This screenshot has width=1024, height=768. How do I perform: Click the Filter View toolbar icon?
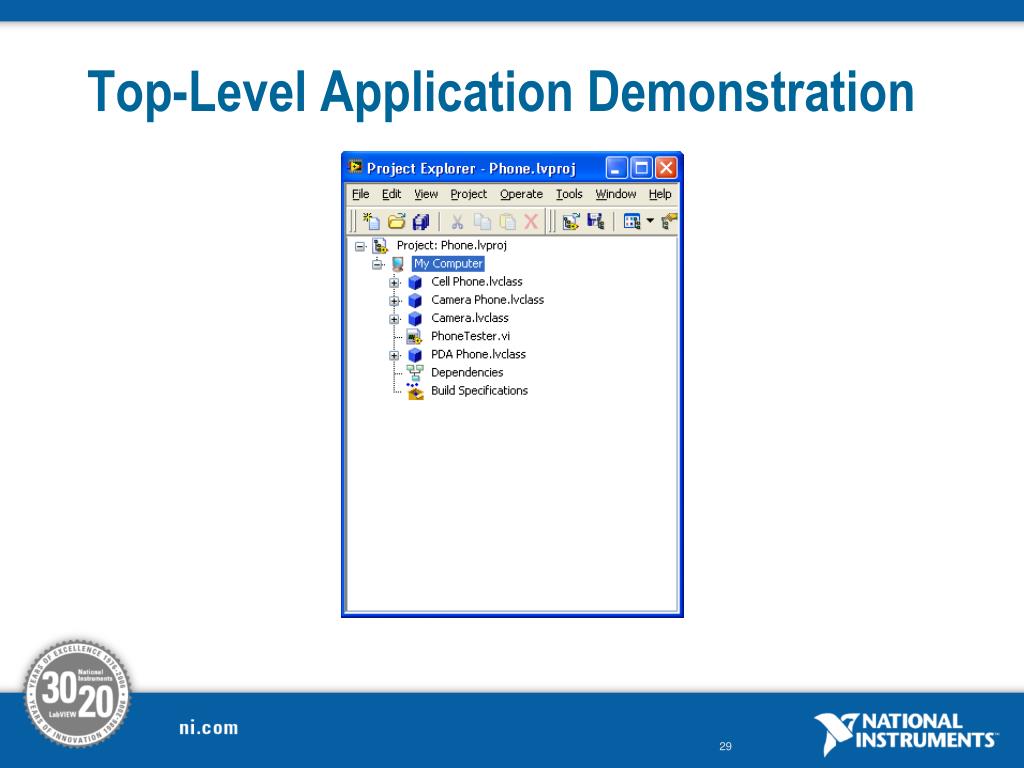pyautogui.click(x=632, y=221)
